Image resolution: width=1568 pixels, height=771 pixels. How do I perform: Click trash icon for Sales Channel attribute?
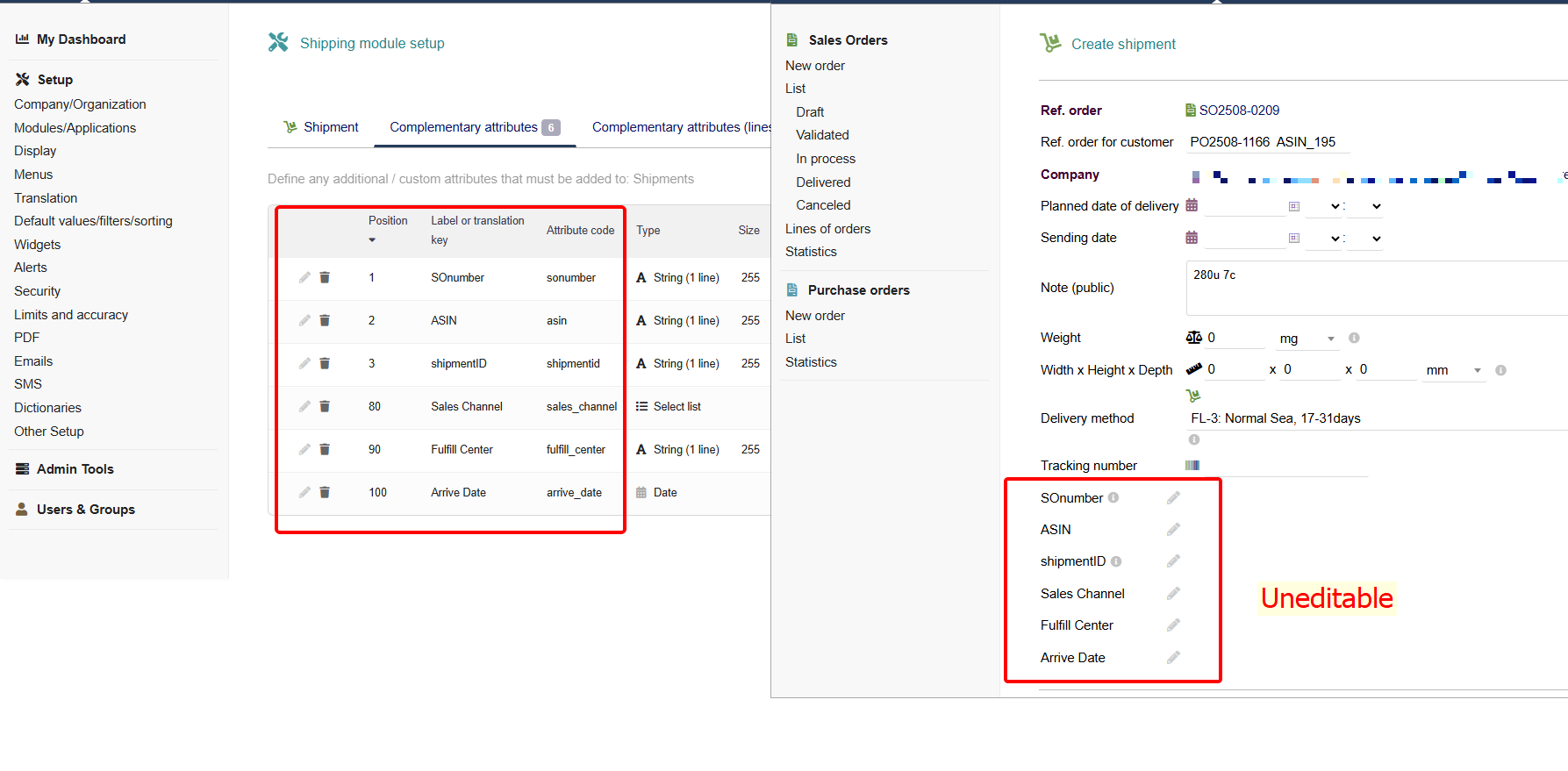[x=325, y=406]
